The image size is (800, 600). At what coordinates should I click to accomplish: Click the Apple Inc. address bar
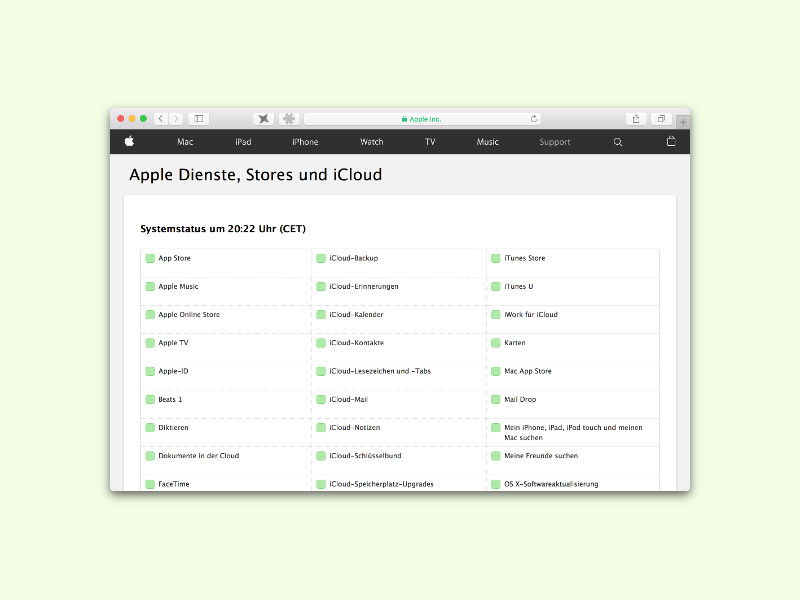pos(422,119)
